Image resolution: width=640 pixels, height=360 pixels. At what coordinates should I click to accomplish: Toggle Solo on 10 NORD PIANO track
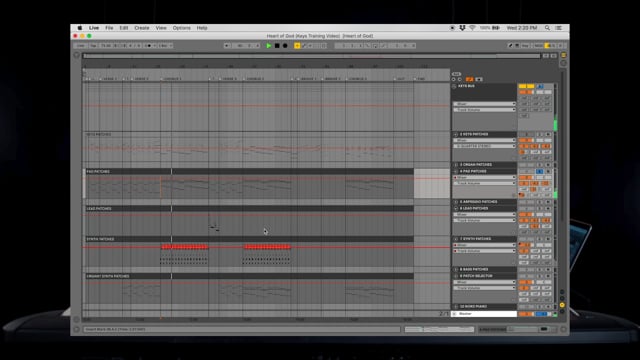[x=540, y=306]
